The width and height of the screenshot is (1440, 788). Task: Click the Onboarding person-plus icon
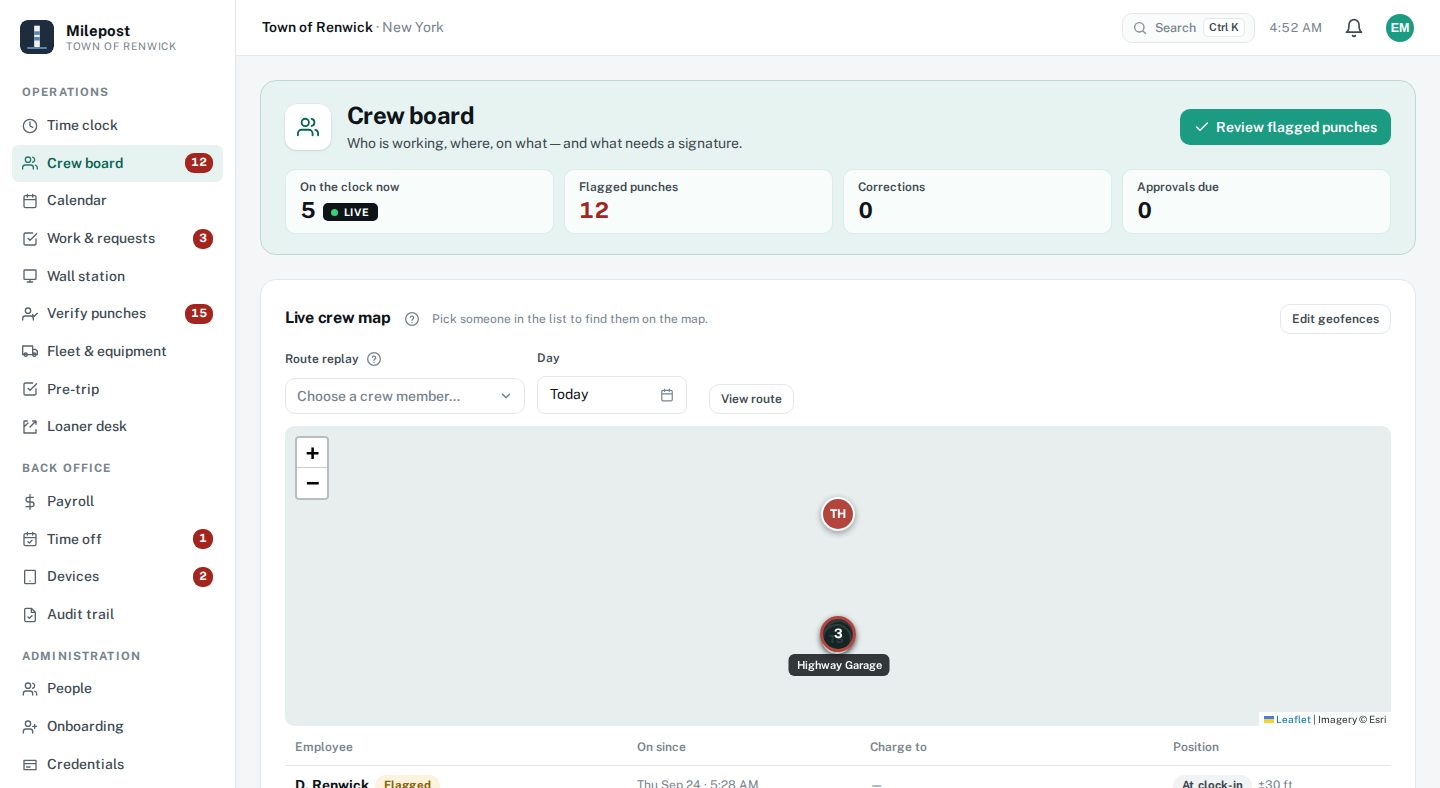30,726
